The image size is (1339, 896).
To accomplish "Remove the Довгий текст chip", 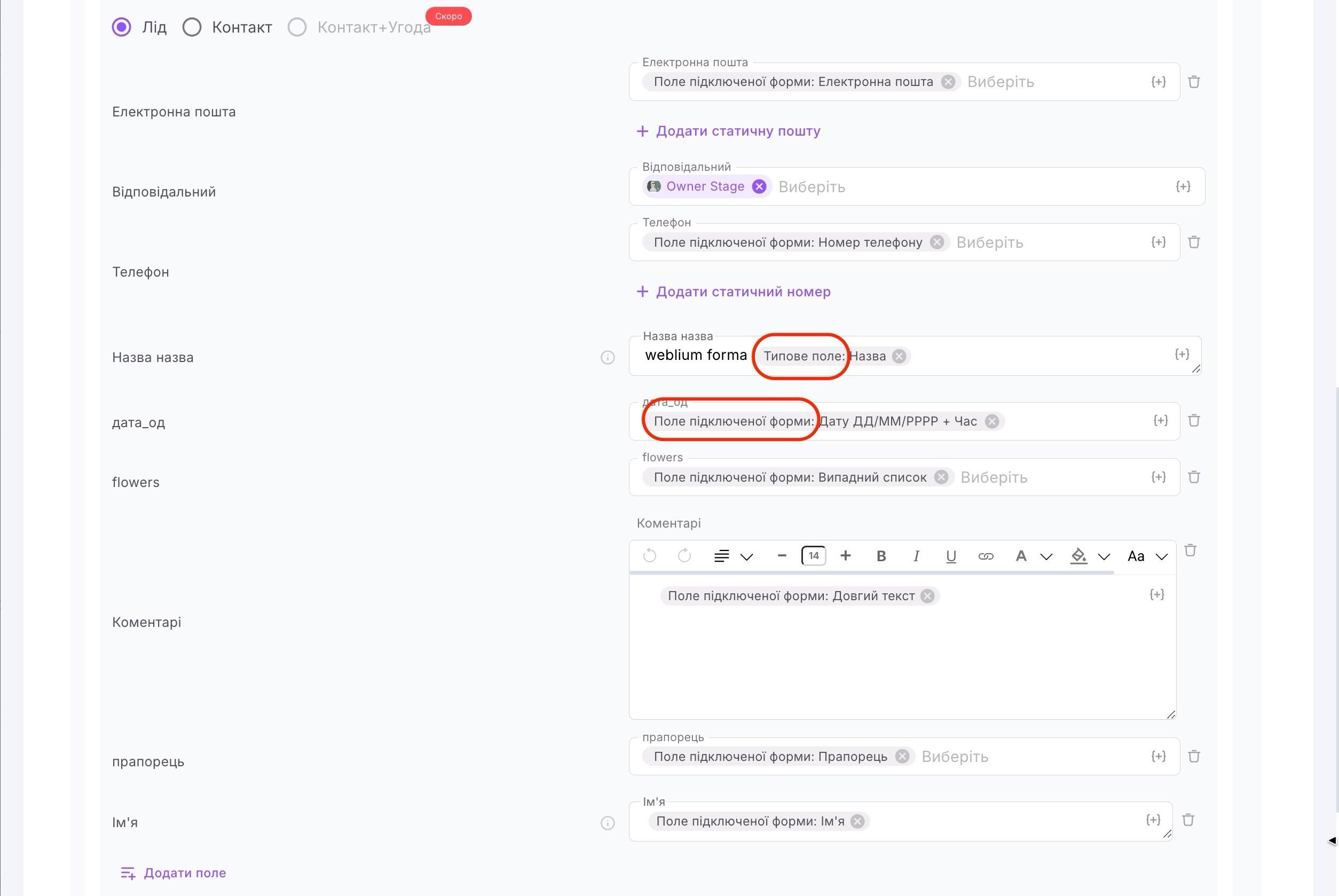I will pyautogui.click(x=928, y=596).
